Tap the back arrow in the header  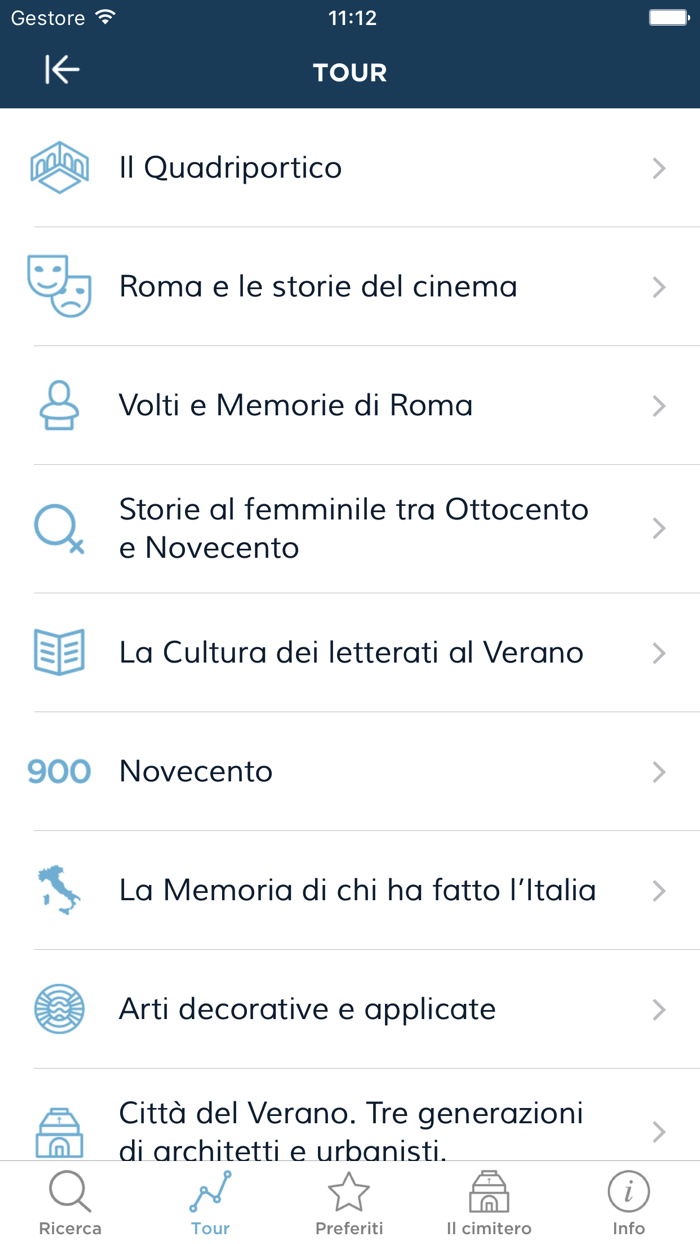62,71
